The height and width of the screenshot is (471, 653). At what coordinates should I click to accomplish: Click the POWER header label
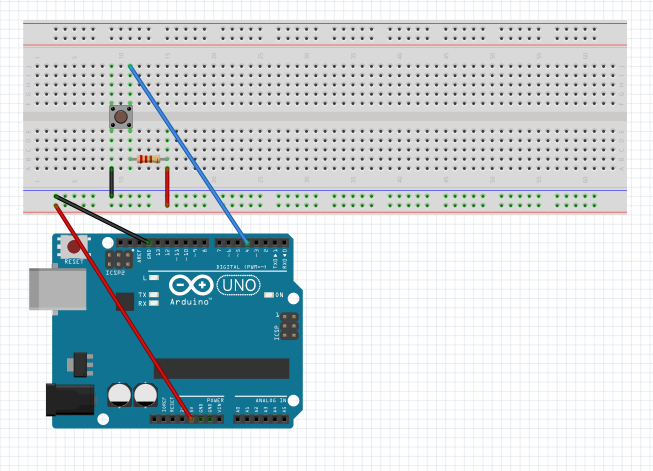[215, 400]
